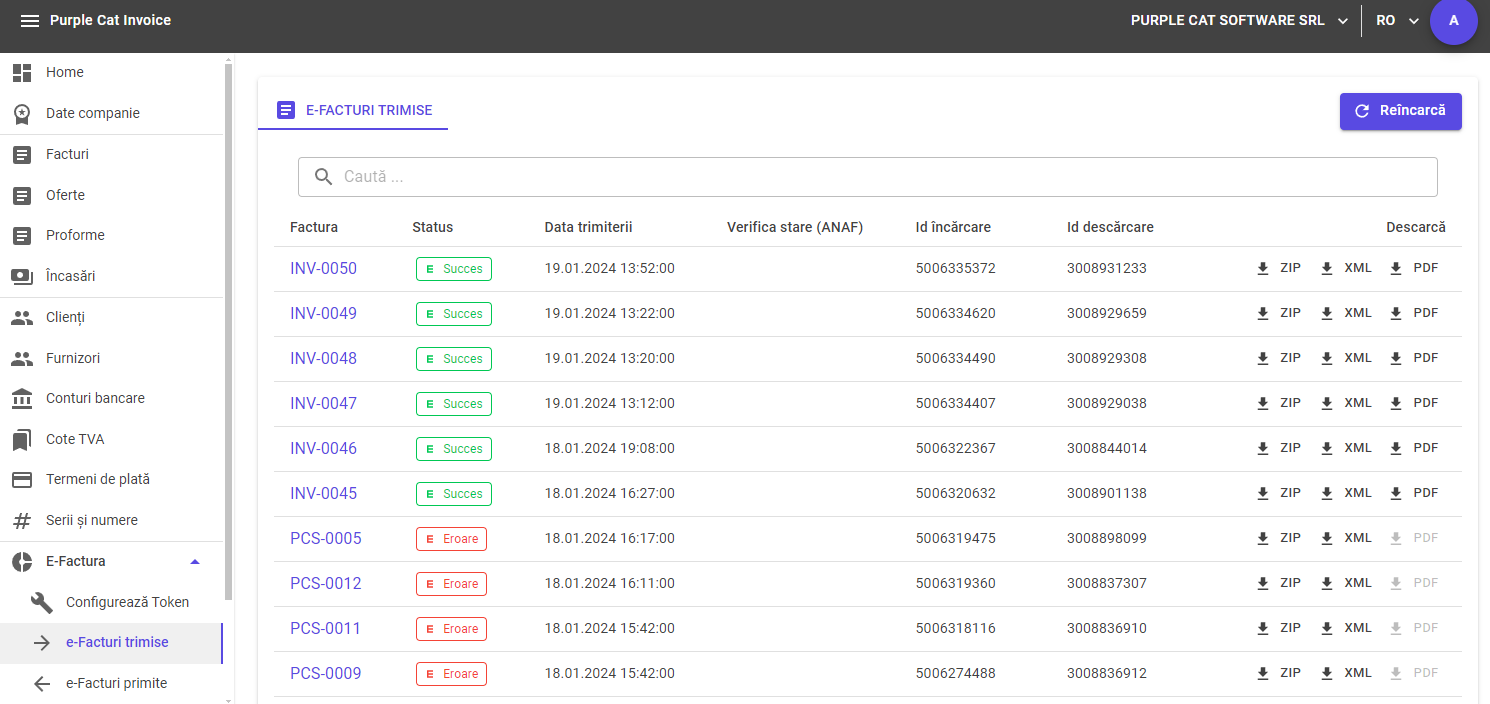Click the Configurează Token wrench icon
This screenshot has width=1490, height=704.
tap(42, 602)
